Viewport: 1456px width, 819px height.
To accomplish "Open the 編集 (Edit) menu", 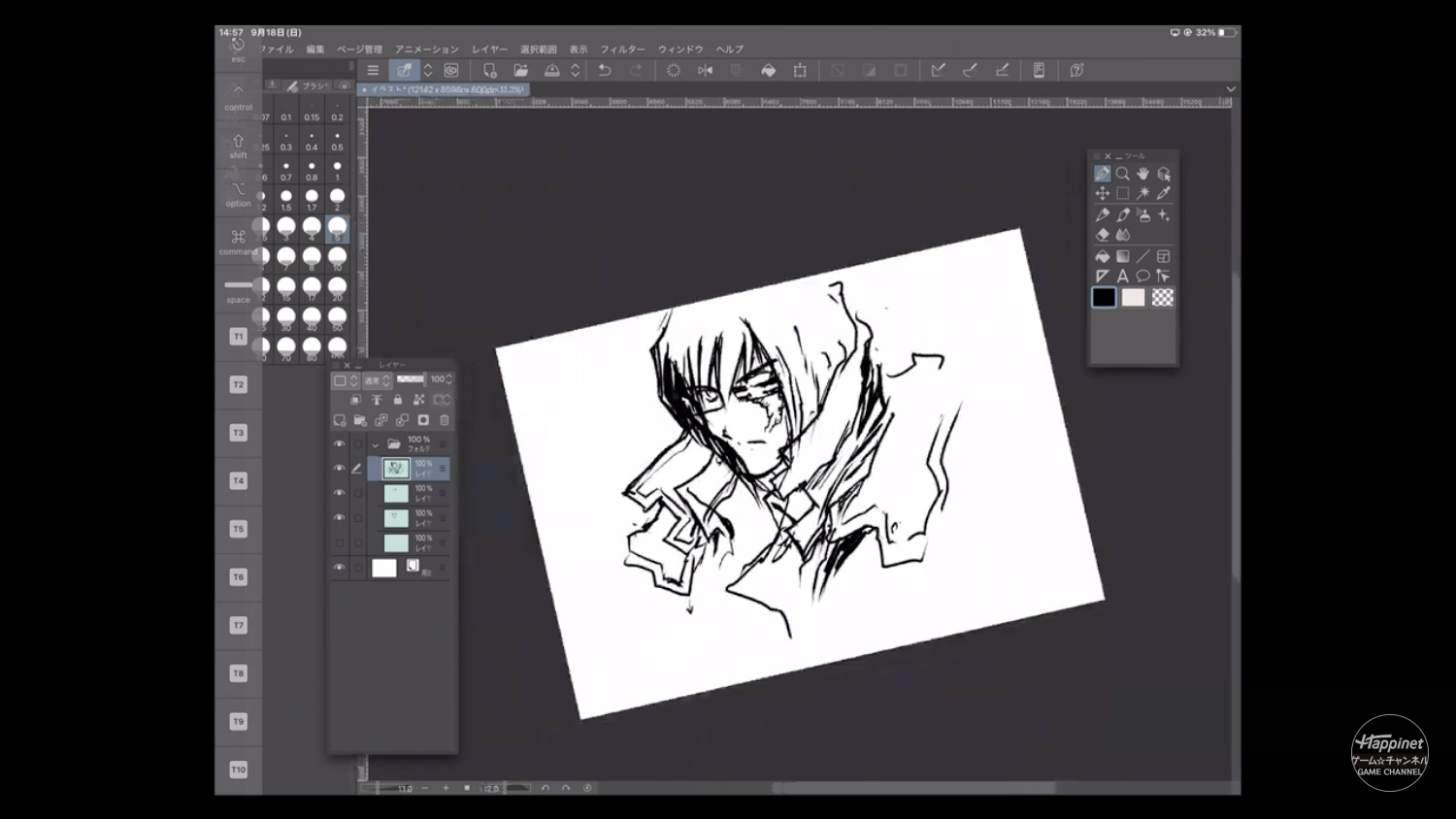I will pos(315,49).
